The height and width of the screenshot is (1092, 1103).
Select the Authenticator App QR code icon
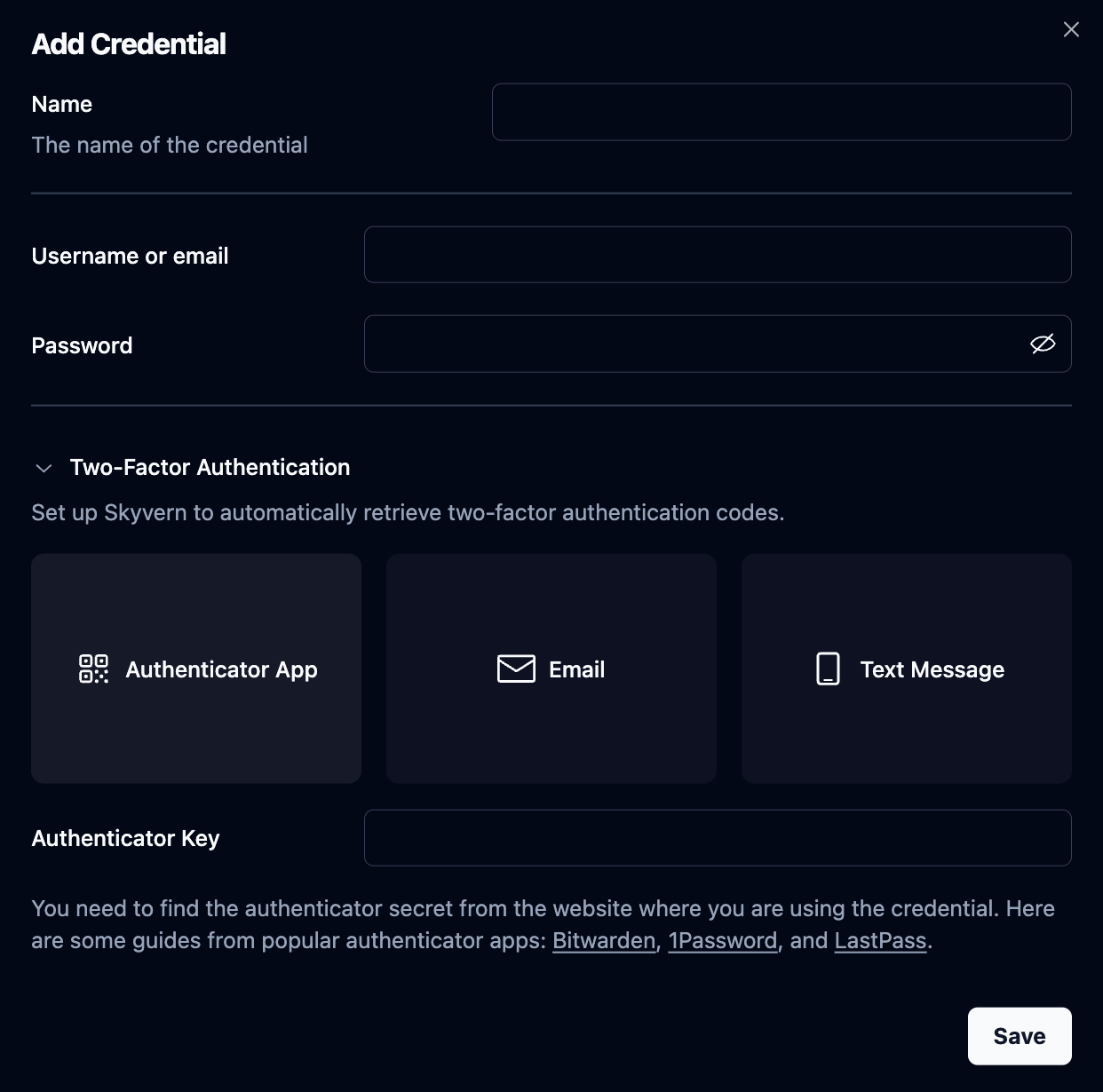pyautogui.click(x=93, y=669)
